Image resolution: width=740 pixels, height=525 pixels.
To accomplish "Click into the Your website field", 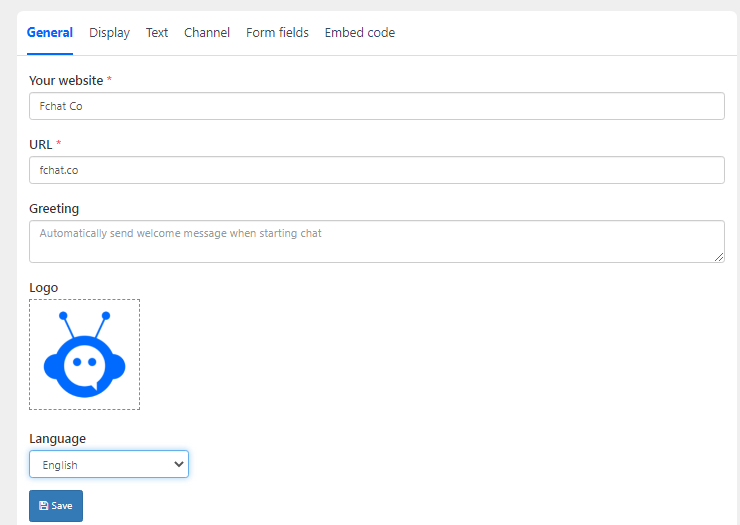I will (x=377, y=106).
